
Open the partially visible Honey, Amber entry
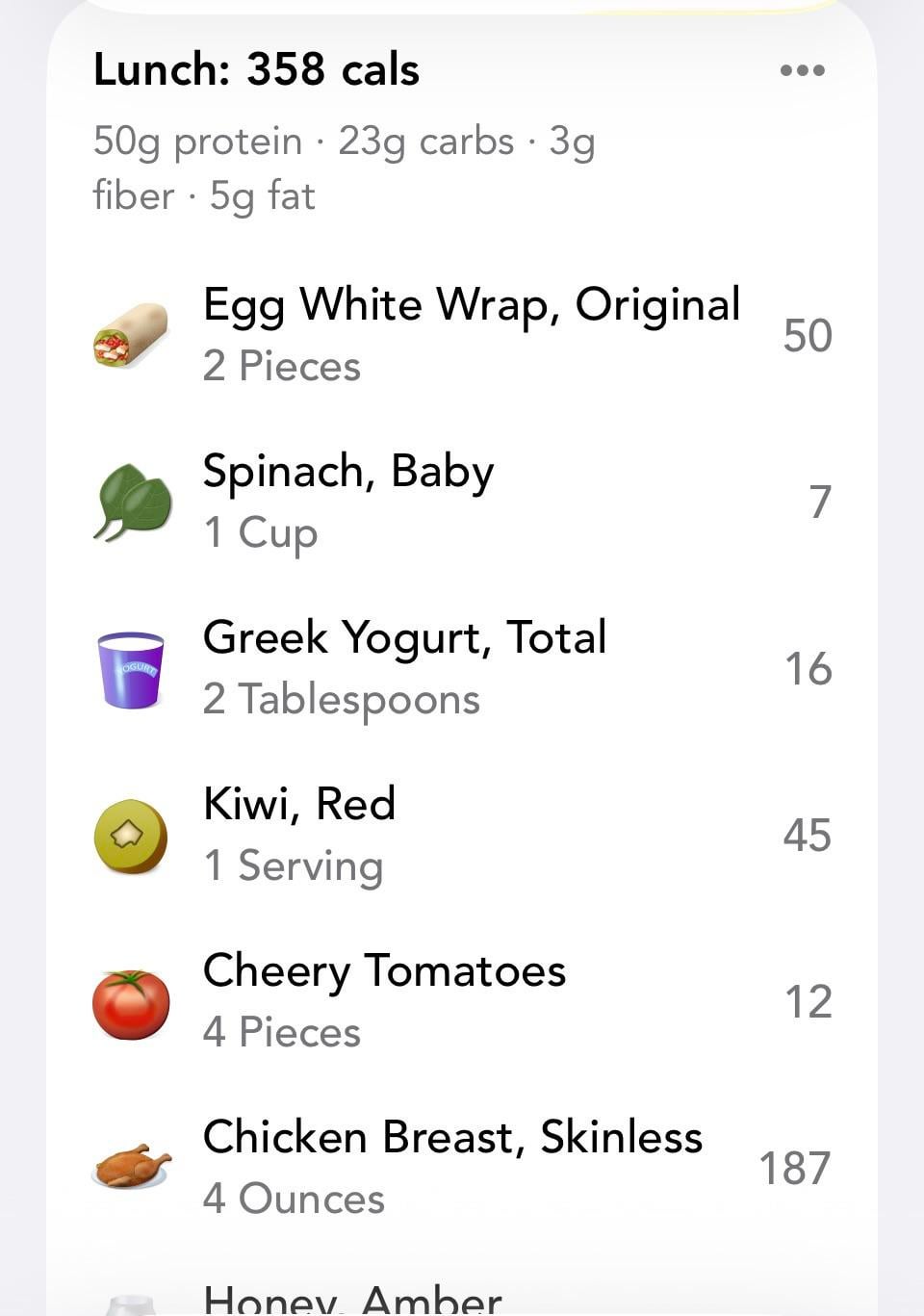[352, 1300]
